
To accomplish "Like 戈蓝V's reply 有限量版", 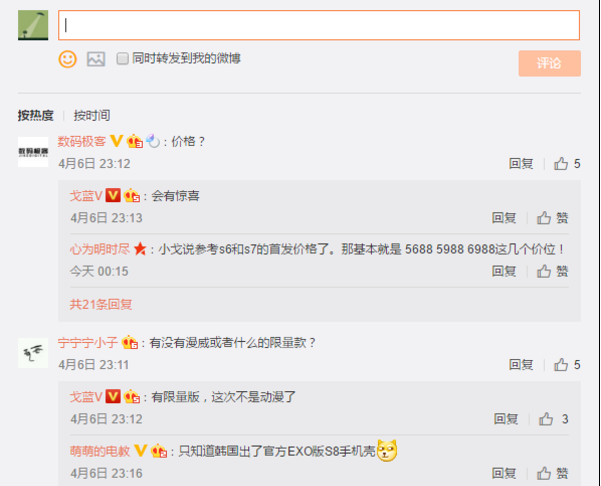I will point(553,419).
